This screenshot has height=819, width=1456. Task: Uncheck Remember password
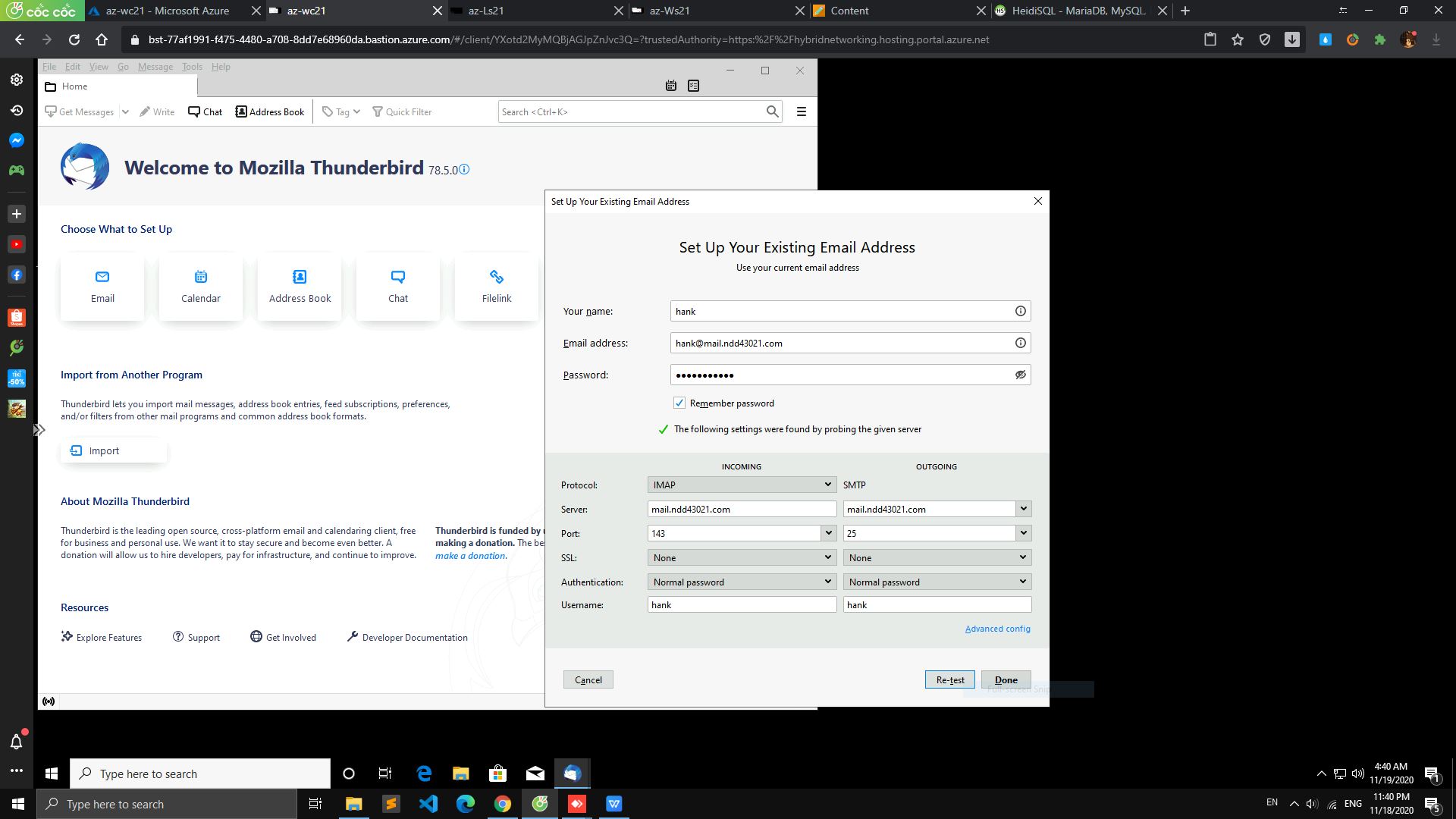click(679, 403)
